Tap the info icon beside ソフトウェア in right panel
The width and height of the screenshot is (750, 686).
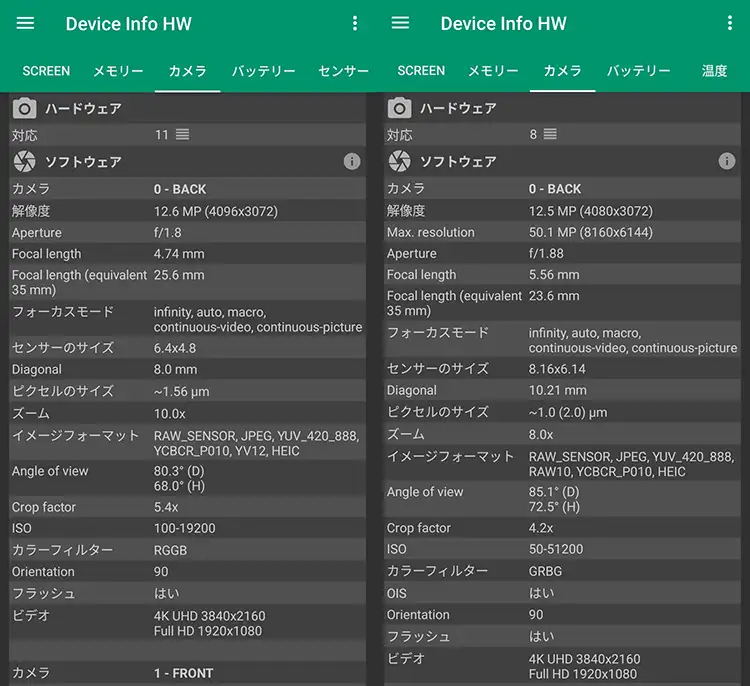[727, 161]
